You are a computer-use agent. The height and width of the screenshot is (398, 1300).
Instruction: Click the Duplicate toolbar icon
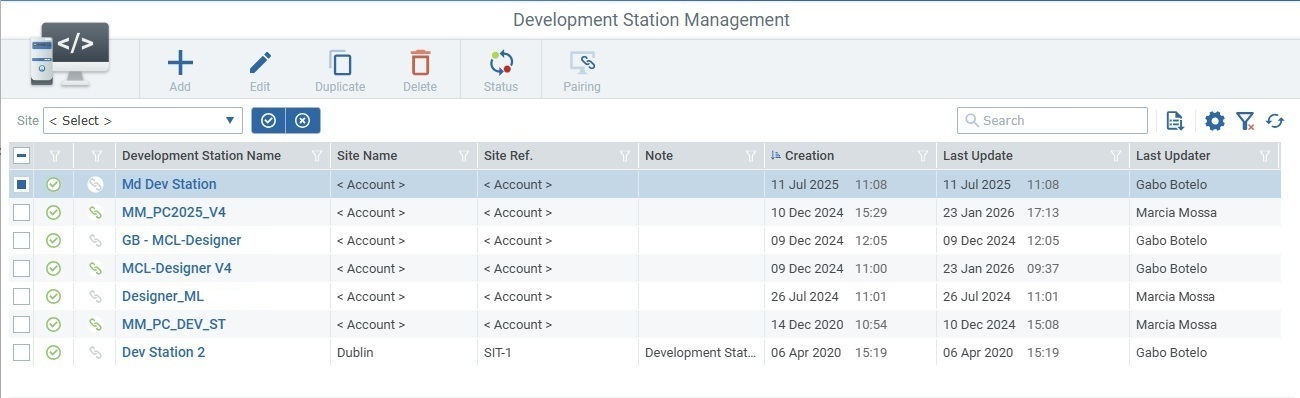pos(340,64)
